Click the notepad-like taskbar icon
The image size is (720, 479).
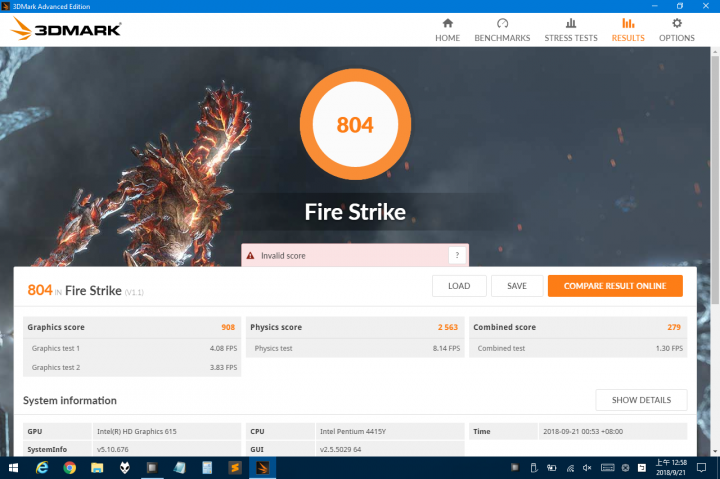180,468
